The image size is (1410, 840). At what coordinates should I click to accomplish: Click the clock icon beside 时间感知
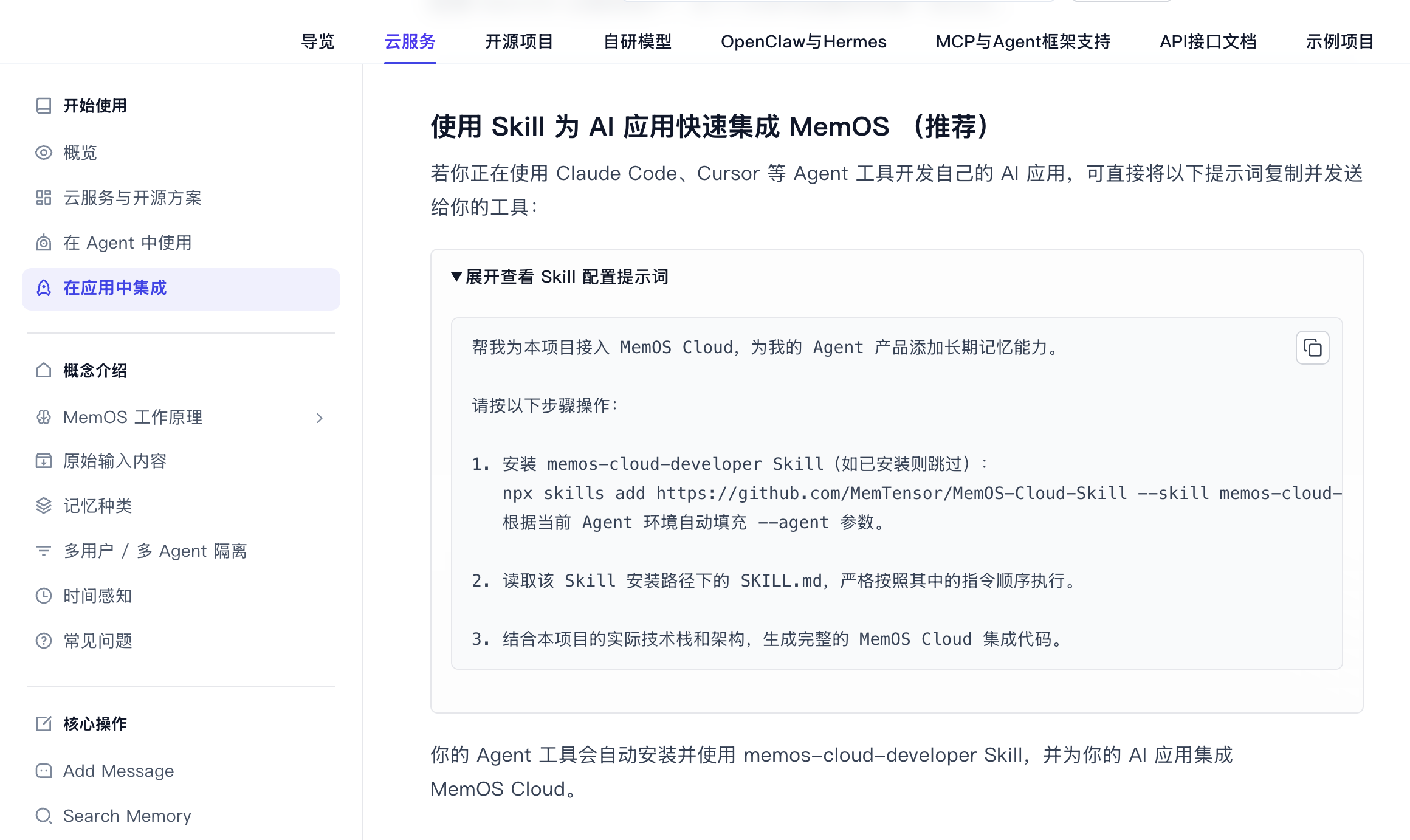(x=44, y=596)
